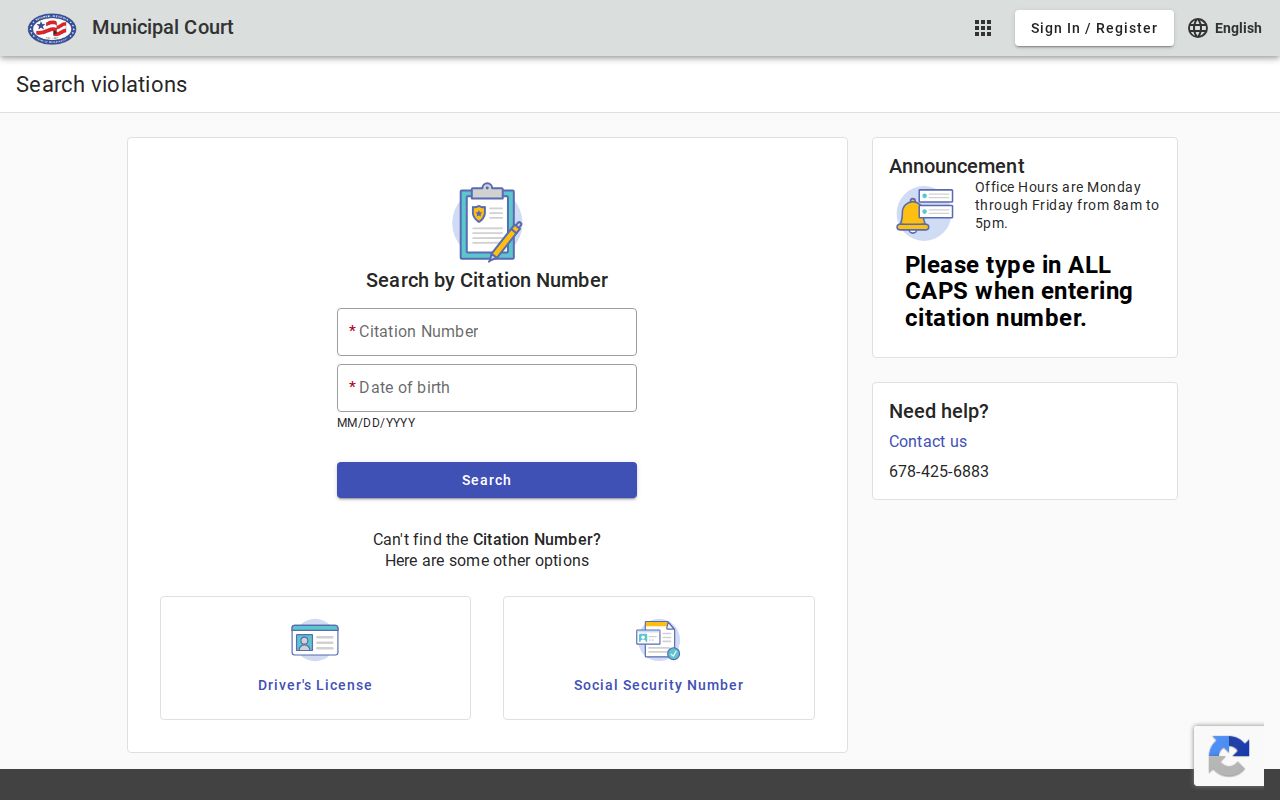Click the Need help? heading
Screen dimensions: 1280x800
click(939, 411)
